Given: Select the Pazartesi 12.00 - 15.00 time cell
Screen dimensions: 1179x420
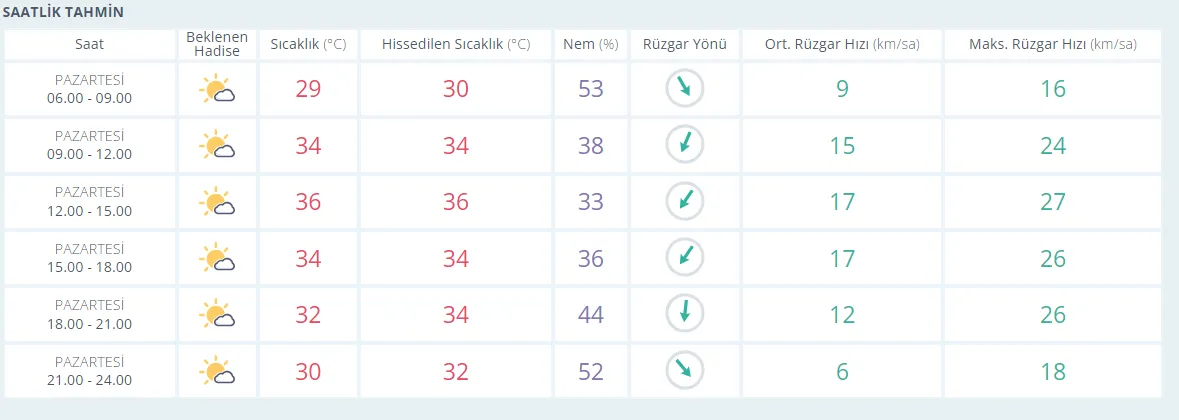Looking at the screenshot, I should (89, 201).
